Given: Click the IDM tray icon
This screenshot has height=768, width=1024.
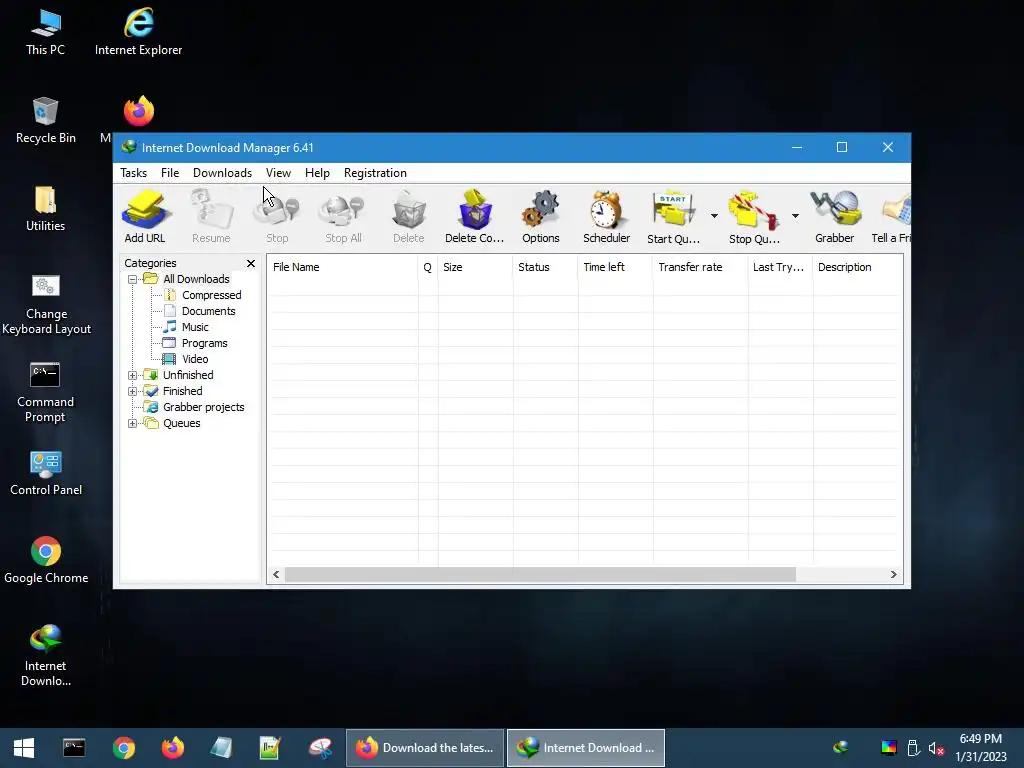Looking at the screenshot, I should coord(841,748).
